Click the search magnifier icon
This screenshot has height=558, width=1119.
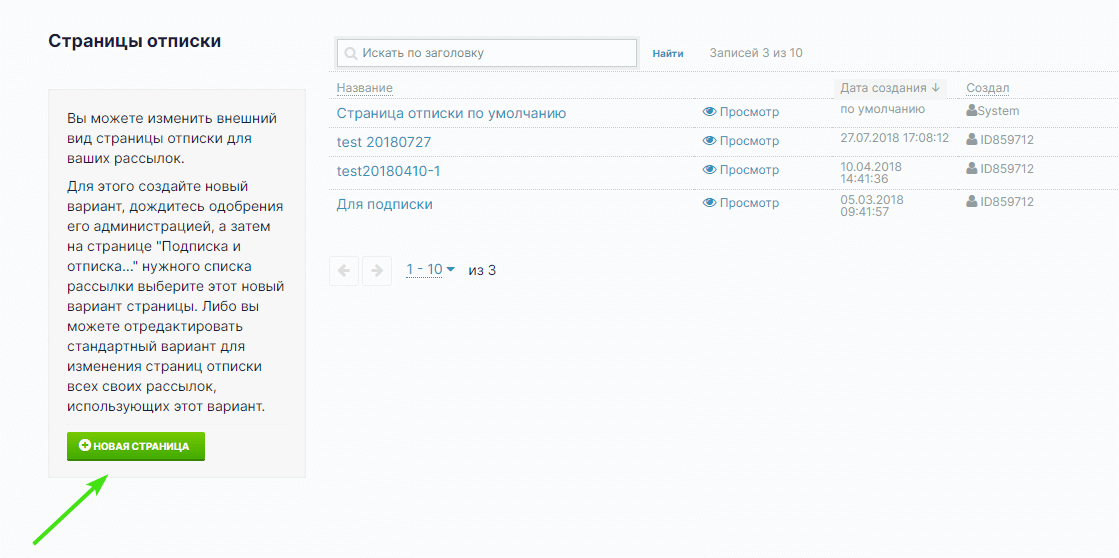tap(350, 54)
